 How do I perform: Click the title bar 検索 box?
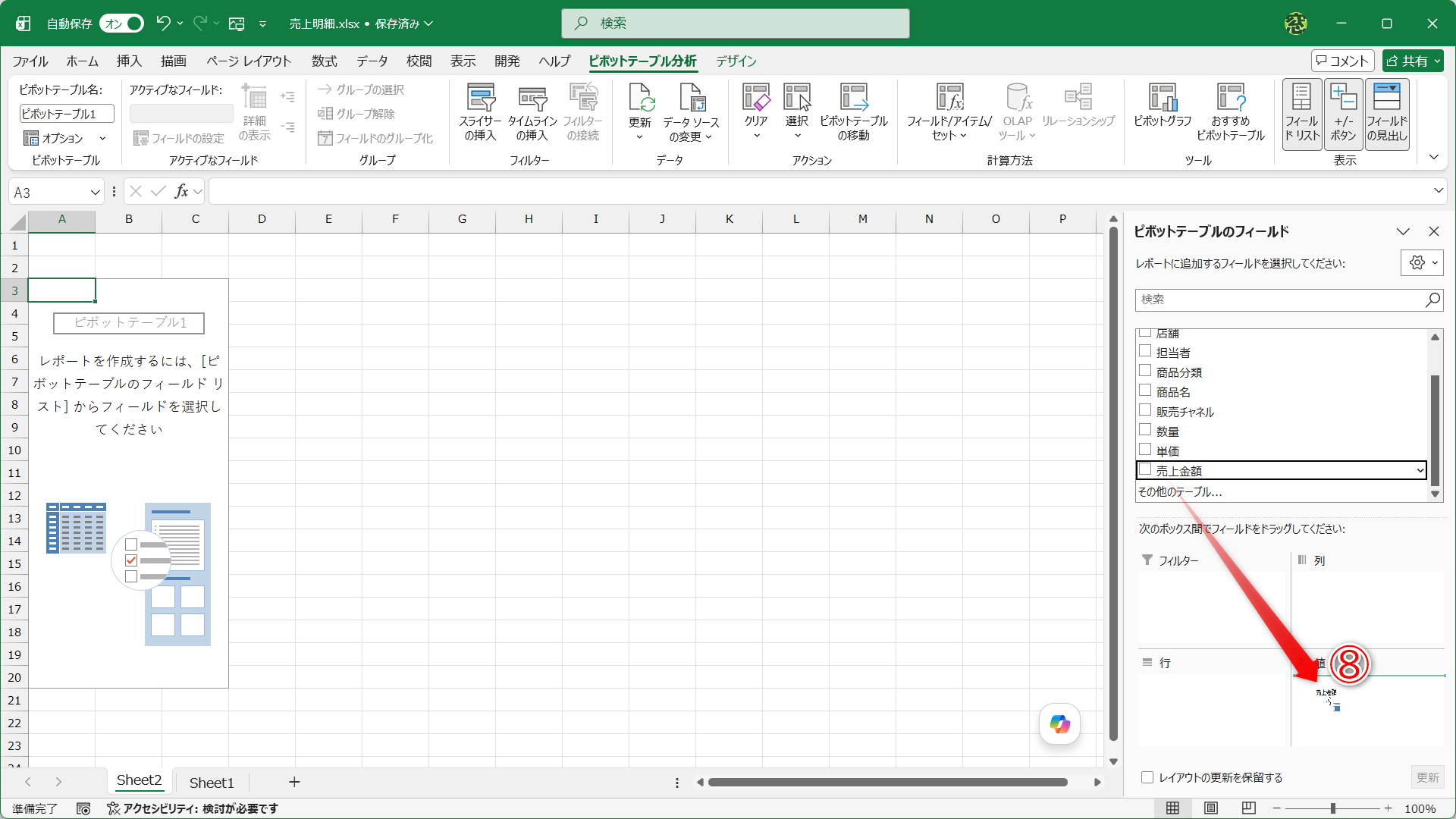pos(735,24)
